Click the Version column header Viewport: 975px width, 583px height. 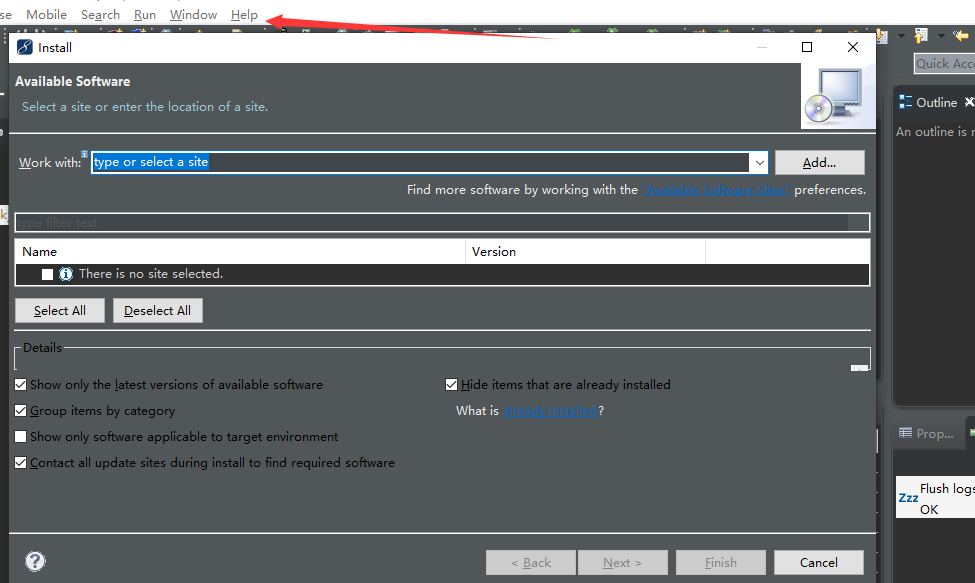(585, 252)
